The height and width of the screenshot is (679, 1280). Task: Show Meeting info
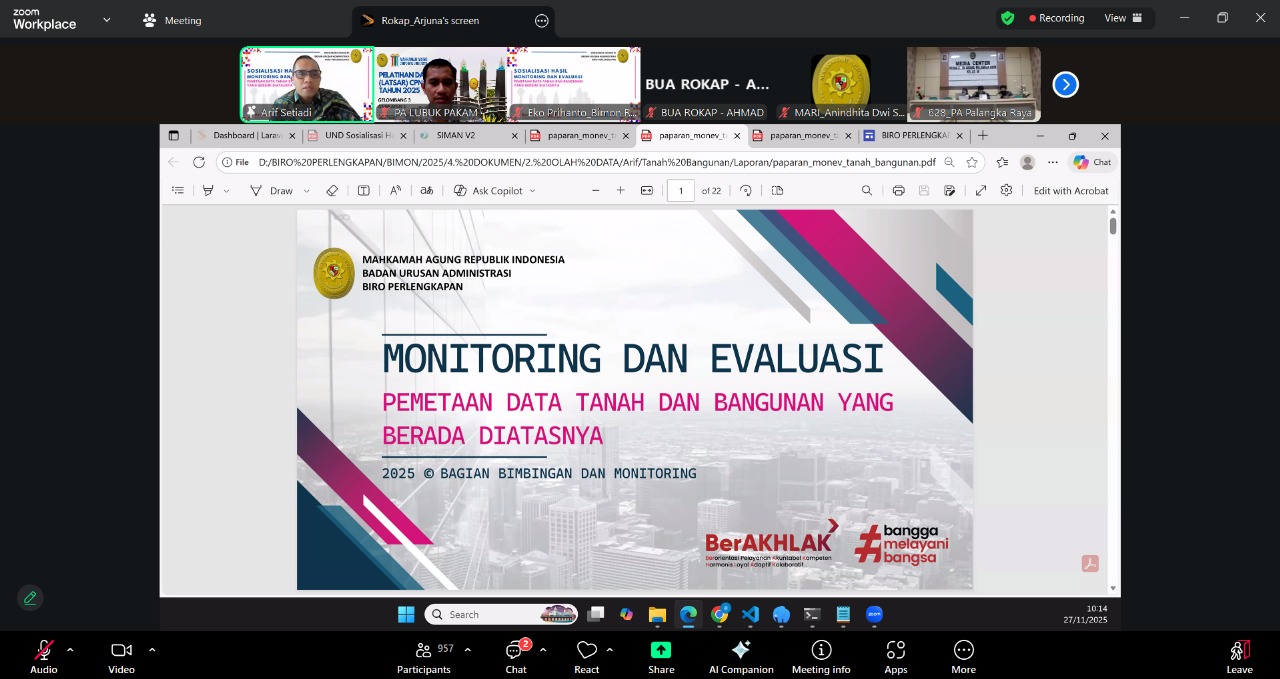(x=821, y=656)
